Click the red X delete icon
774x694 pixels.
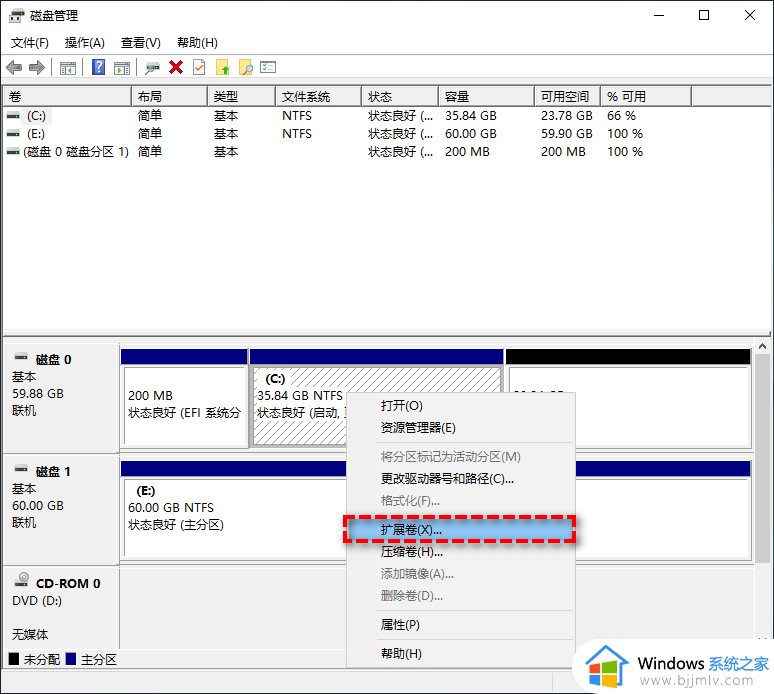point(176,67)
